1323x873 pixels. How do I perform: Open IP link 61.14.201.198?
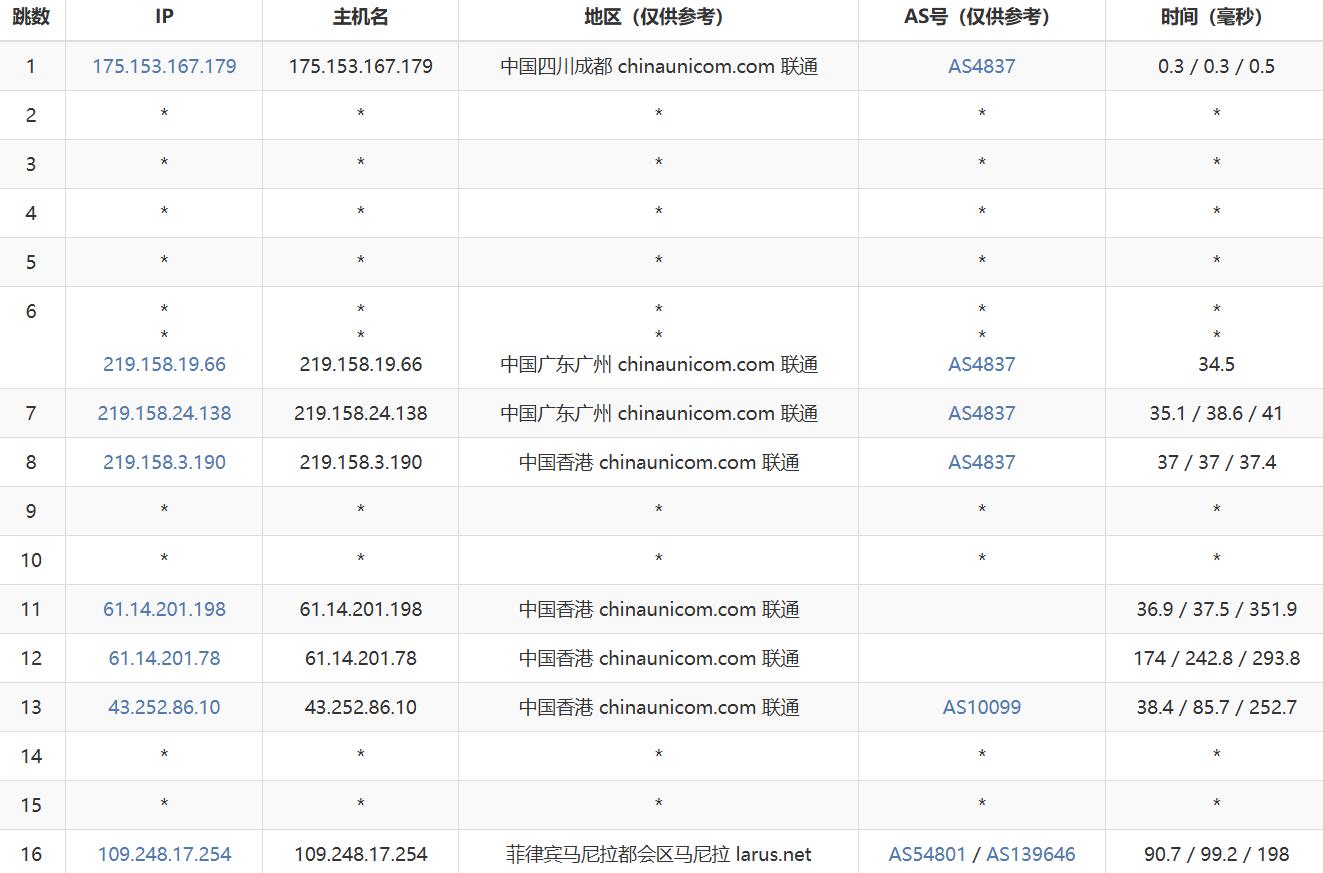[164, 609]
